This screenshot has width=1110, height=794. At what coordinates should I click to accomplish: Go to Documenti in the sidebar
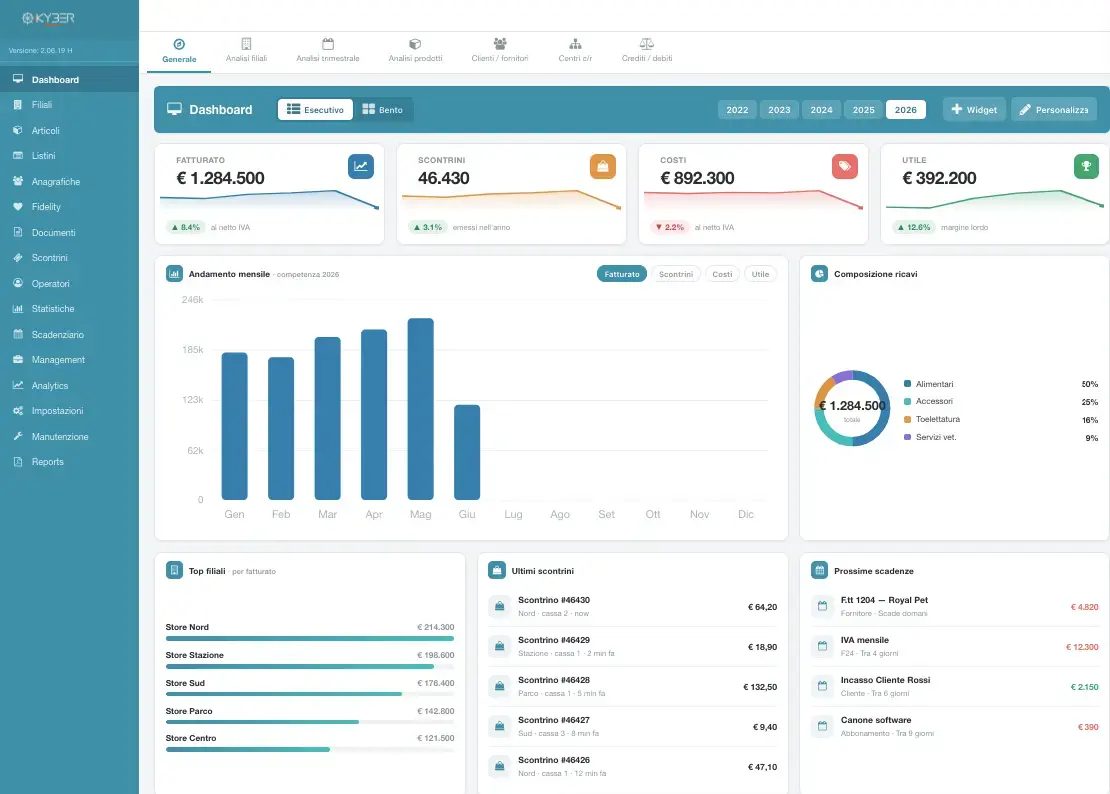point(69,232)
